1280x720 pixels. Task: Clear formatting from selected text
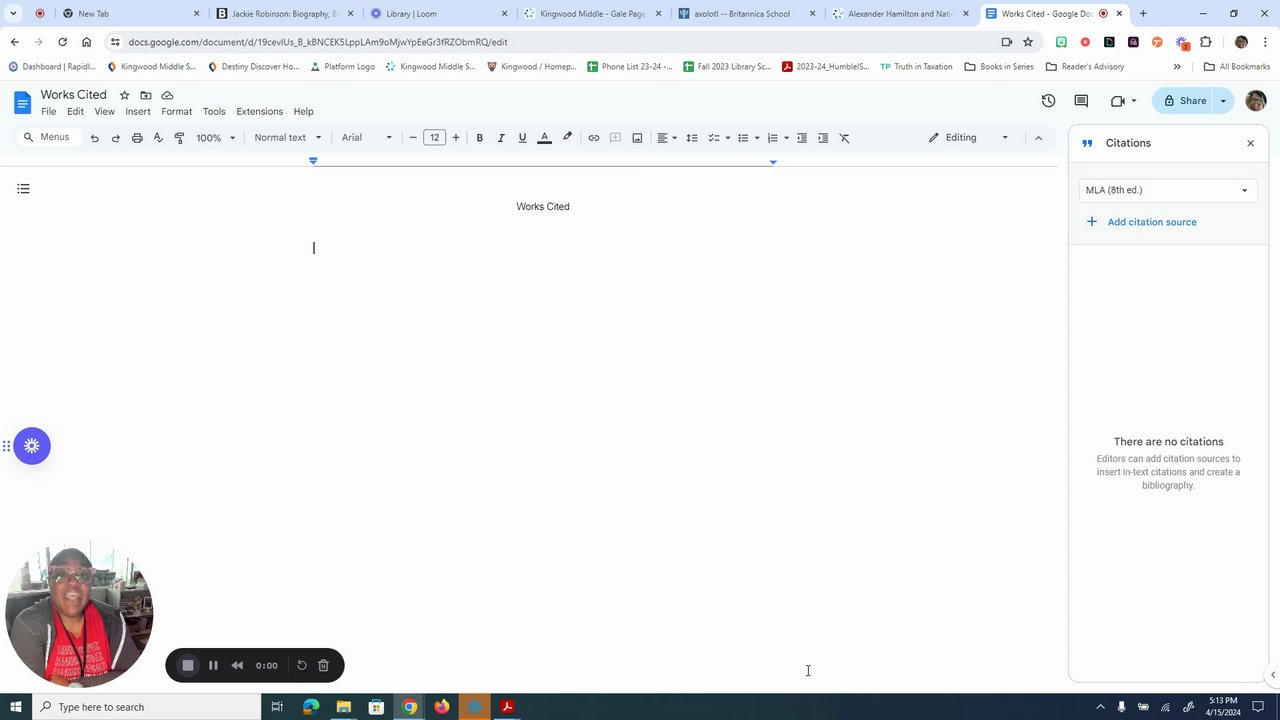point(844,138)
